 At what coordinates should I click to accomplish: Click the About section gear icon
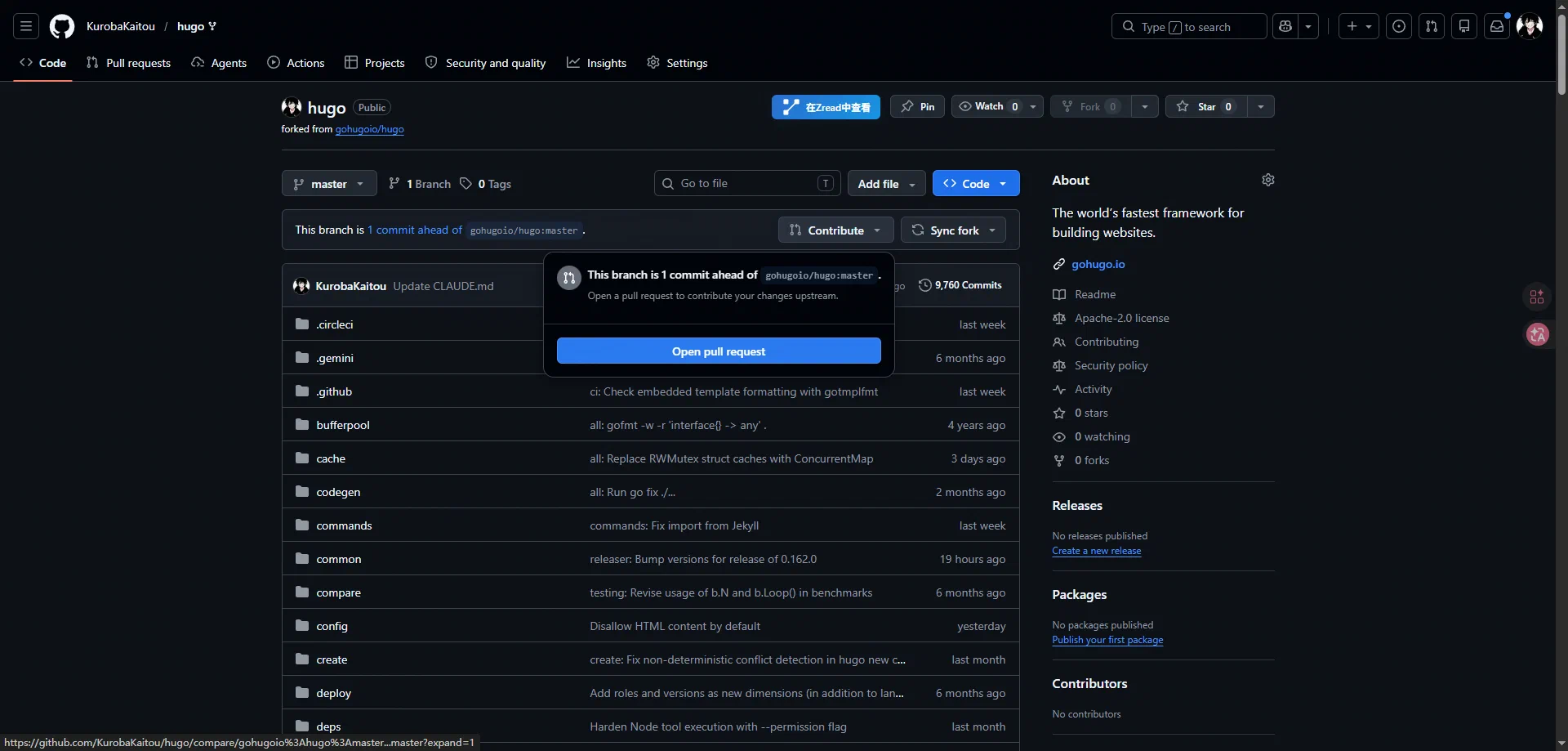point(1268,180)
